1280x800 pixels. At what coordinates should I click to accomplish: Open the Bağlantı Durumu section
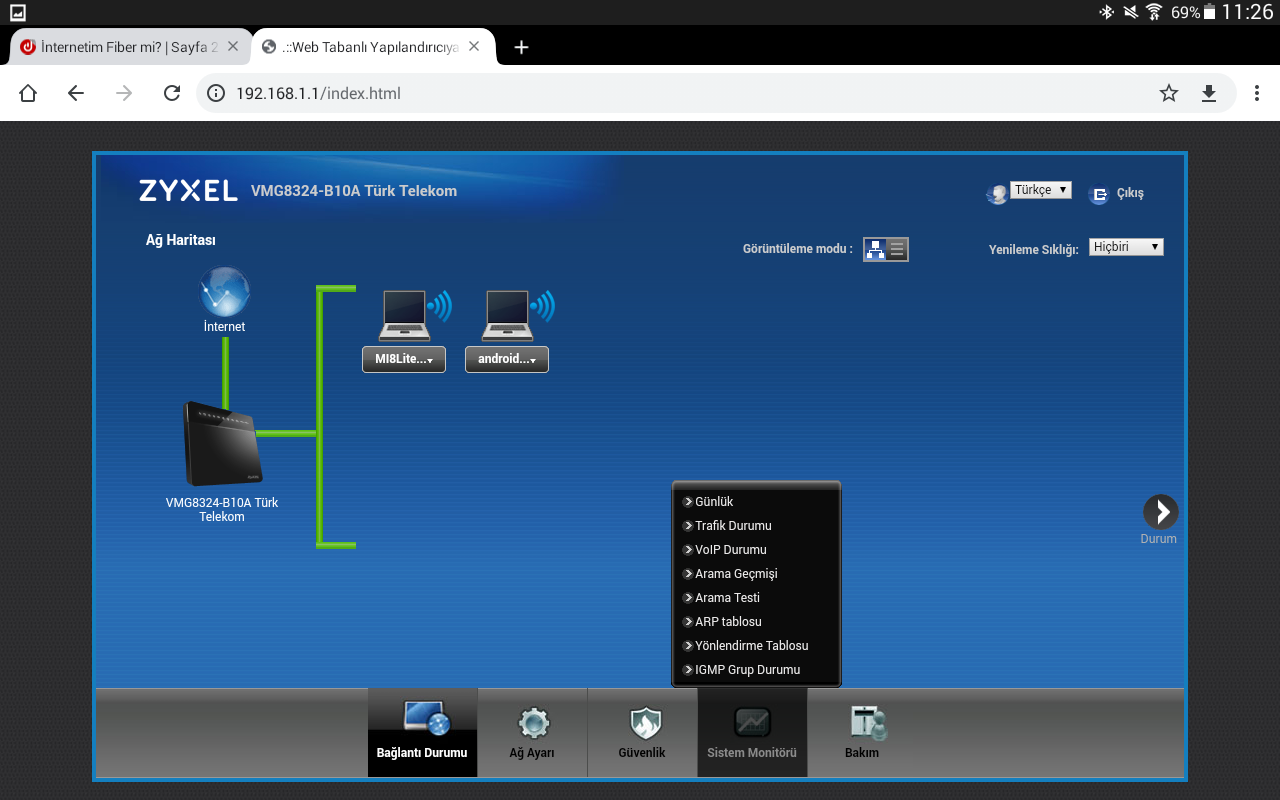[422, 732]
